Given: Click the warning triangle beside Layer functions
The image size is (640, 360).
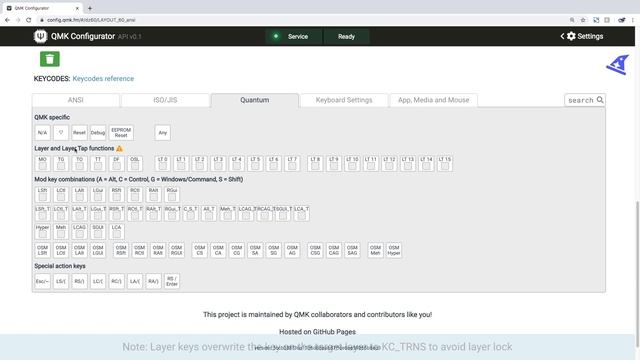Looking at the screenshot, I should coord(119,149).
